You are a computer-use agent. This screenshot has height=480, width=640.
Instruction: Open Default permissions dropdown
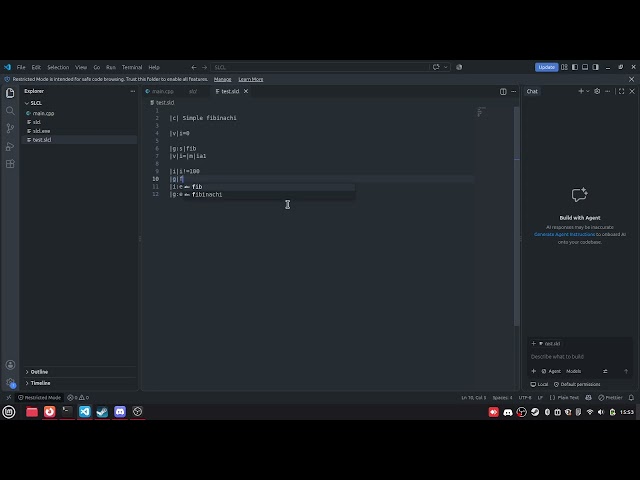point(577,384)
